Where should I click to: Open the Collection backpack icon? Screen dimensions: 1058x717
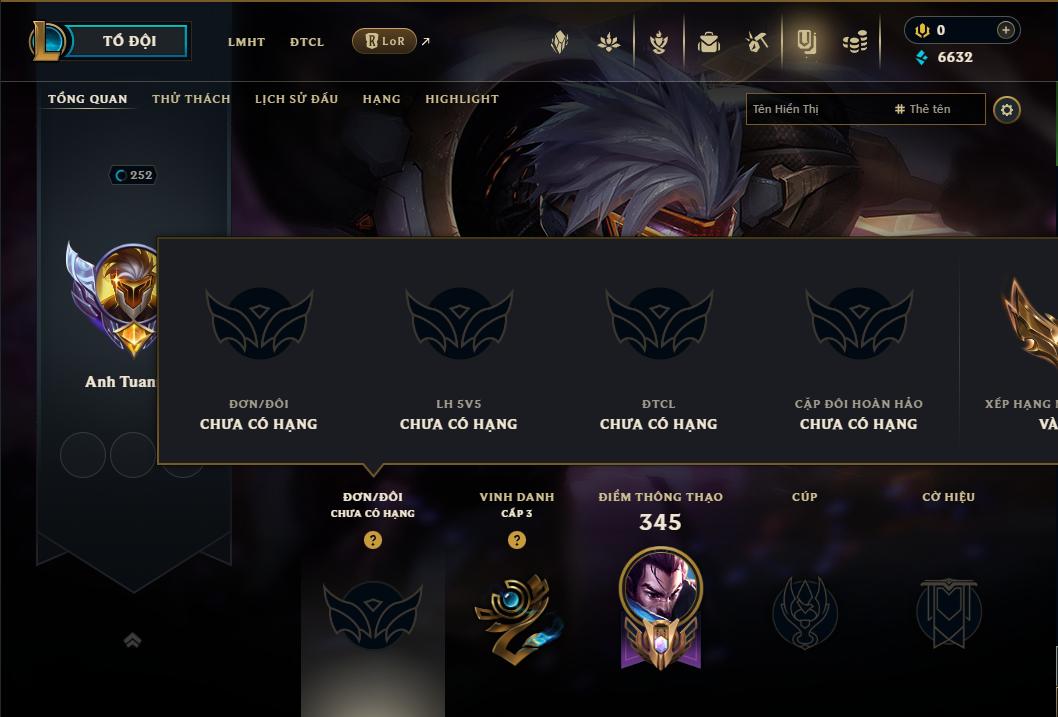point(708,42)
